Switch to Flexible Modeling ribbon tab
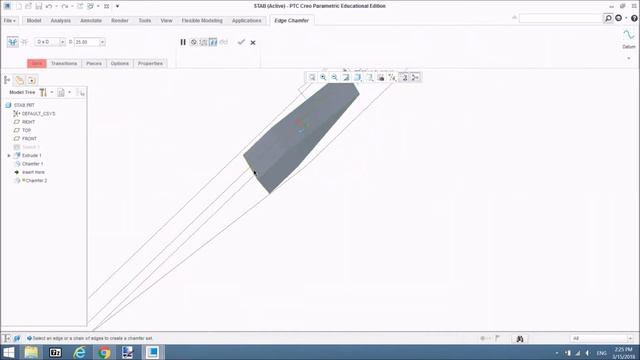 [202, 20]
